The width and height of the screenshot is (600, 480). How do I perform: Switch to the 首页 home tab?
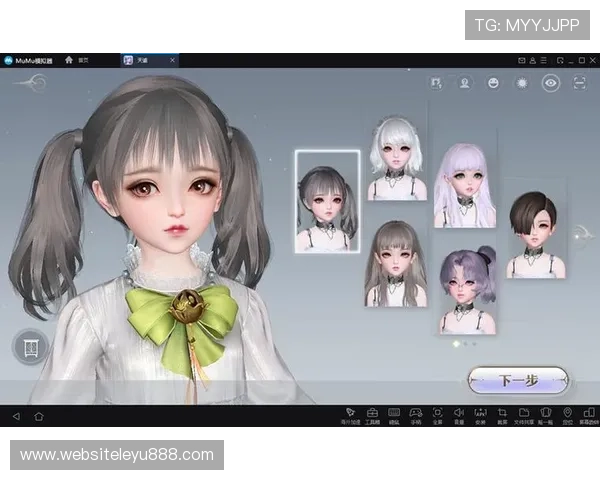click(77, 60)
